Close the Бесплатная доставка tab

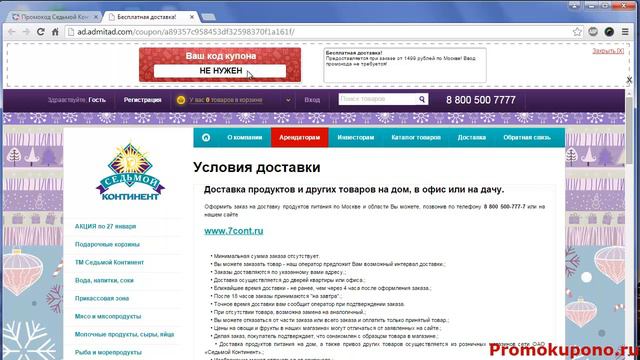click(x=192, y=17)
